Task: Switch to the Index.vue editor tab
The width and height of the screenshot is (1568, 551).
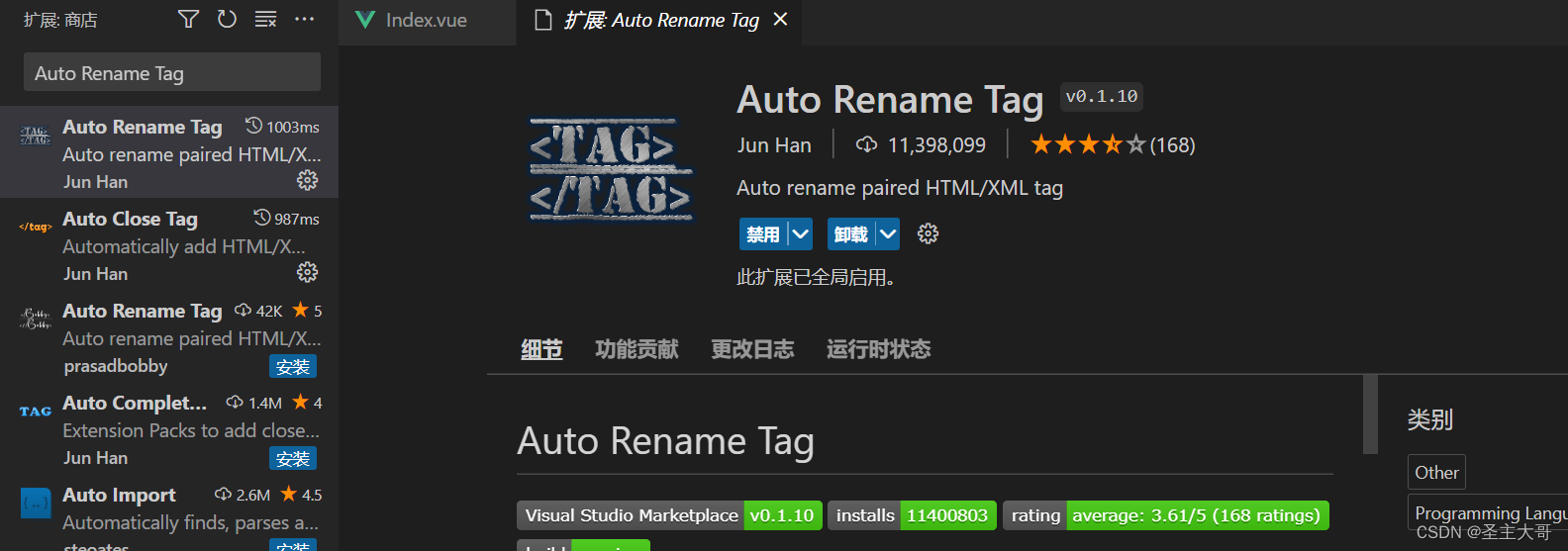Action: pyautogui.click(x=427, y=20)
